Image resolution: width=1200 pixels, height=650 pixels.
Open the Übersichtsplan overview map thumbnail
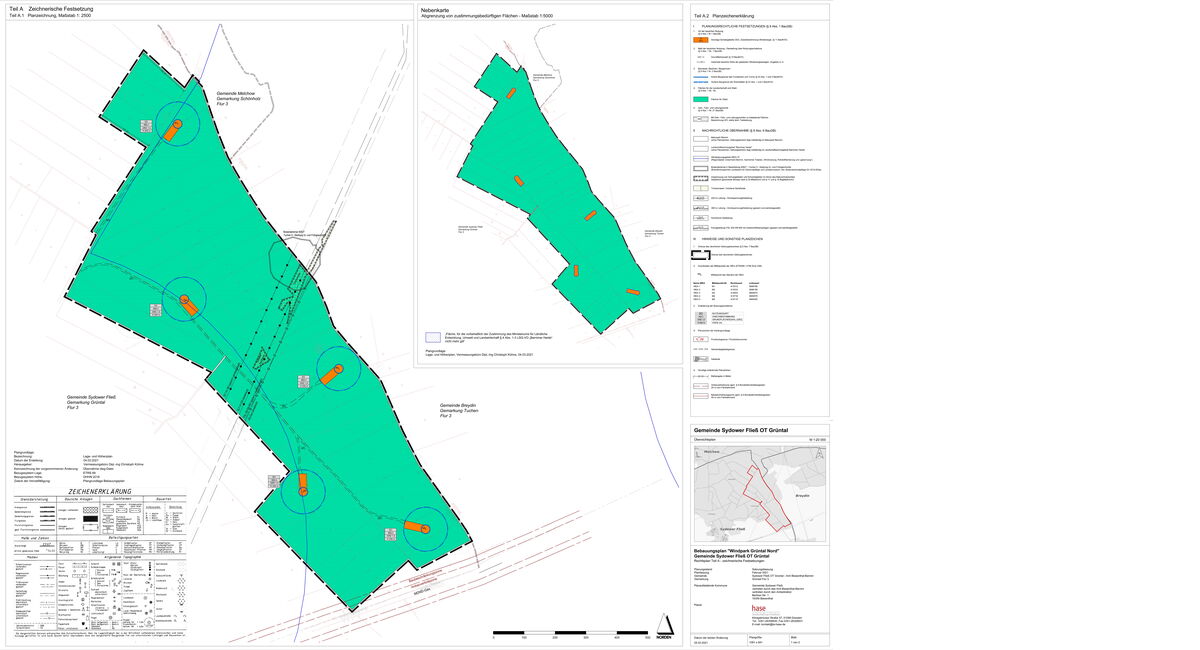[760, 491]
